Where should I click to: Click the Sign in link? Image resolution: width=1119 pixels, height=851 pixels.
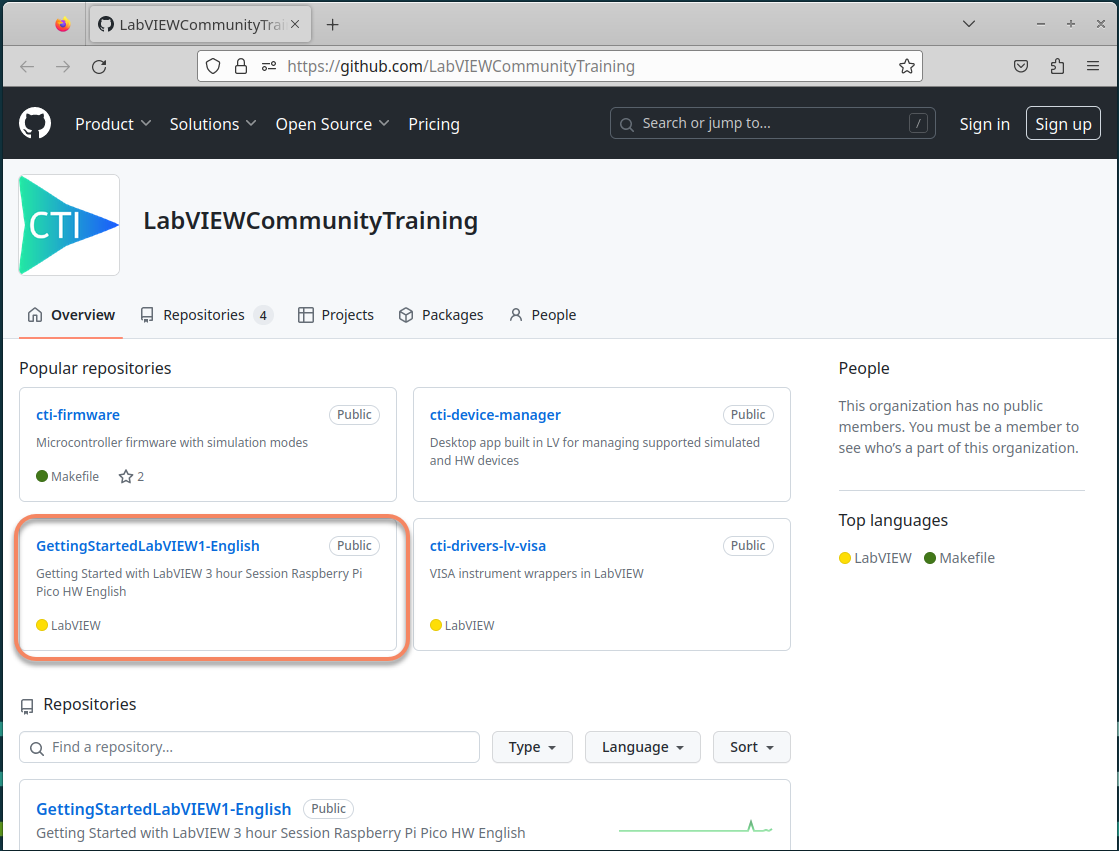984,124
